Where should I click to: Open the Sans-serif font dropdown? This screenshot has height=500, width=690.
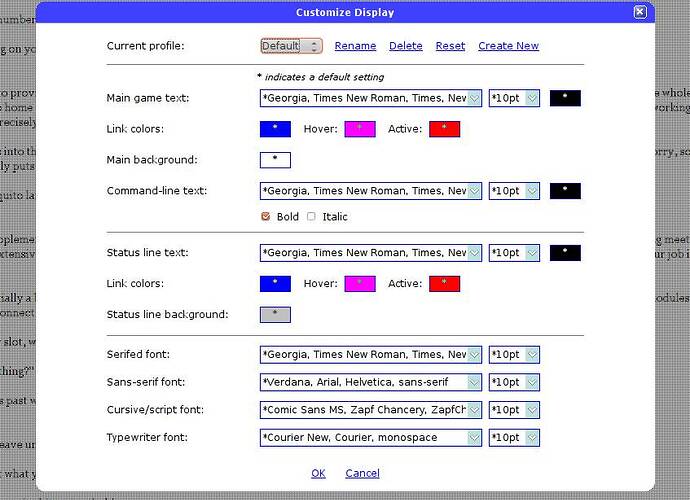coord(371,382)
